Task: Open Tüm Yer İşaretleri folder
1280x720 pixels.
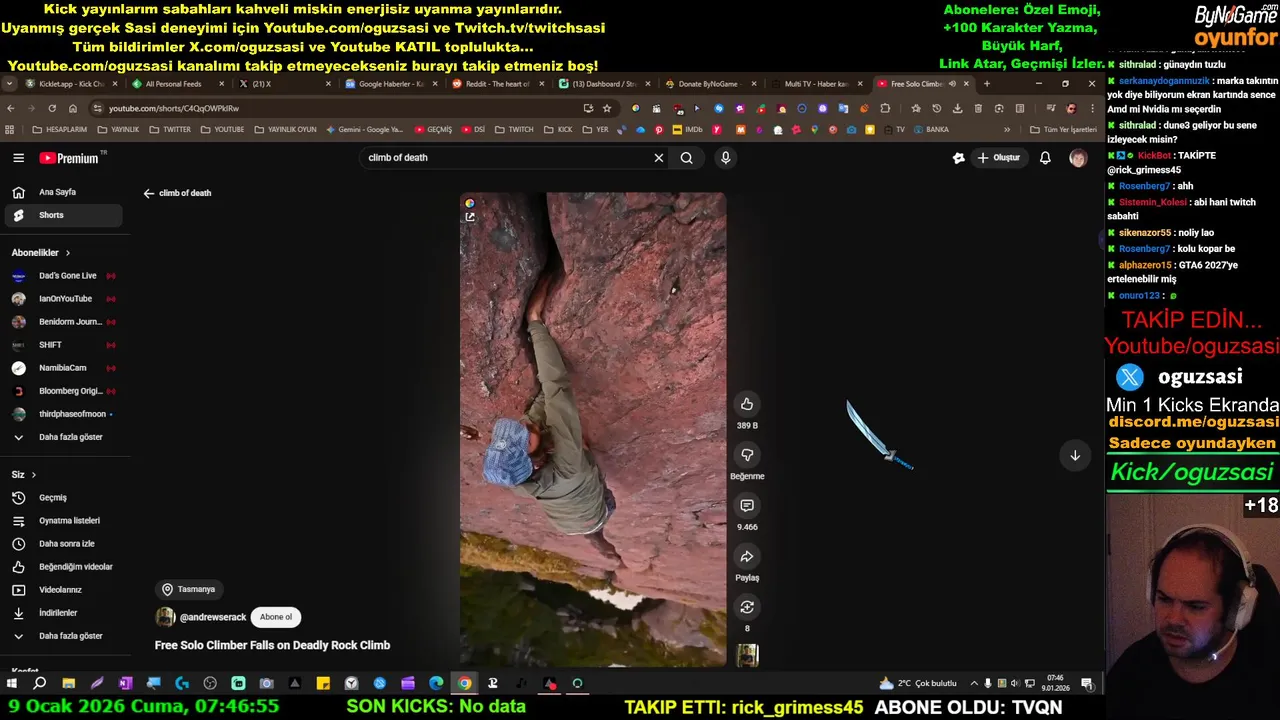Action: click(1064, 130)
